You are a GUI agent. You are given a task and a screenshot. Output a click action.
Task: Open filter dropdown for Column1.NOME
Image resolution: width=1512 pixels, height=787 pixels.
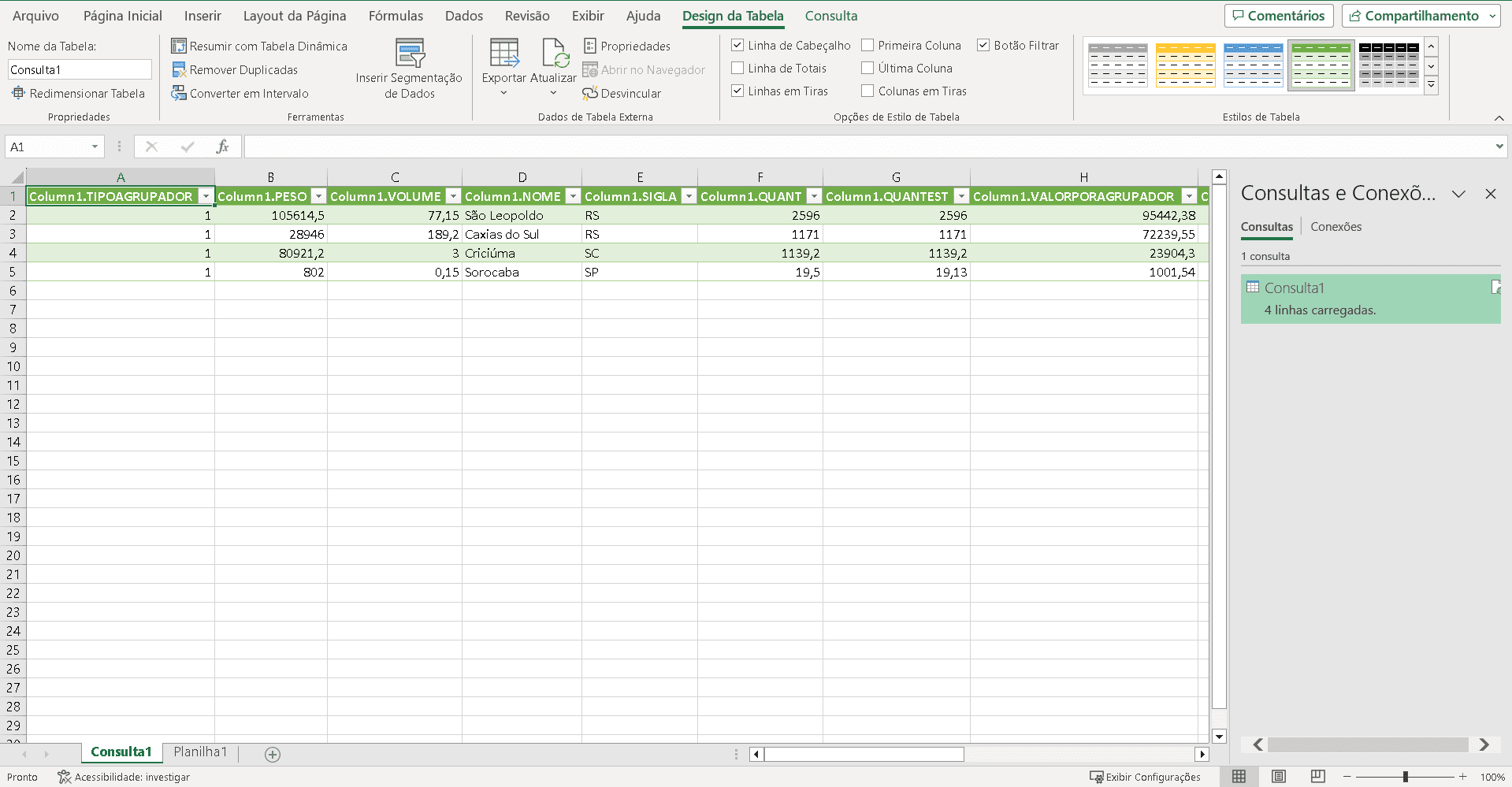pyautogui.click(x=574, y=197)
